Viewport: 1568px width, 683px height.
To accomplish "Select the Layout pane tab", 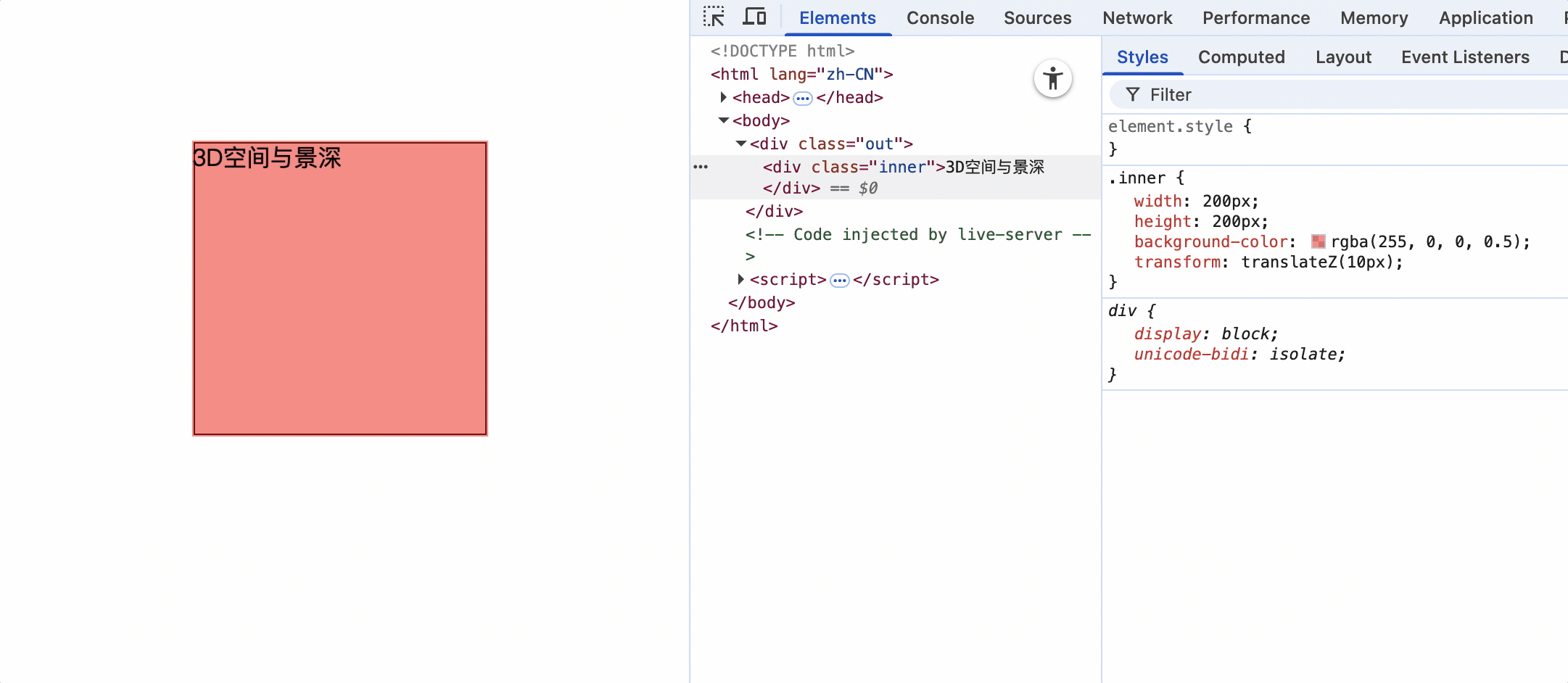I will pyautogui.click(x=1343, y=57).
